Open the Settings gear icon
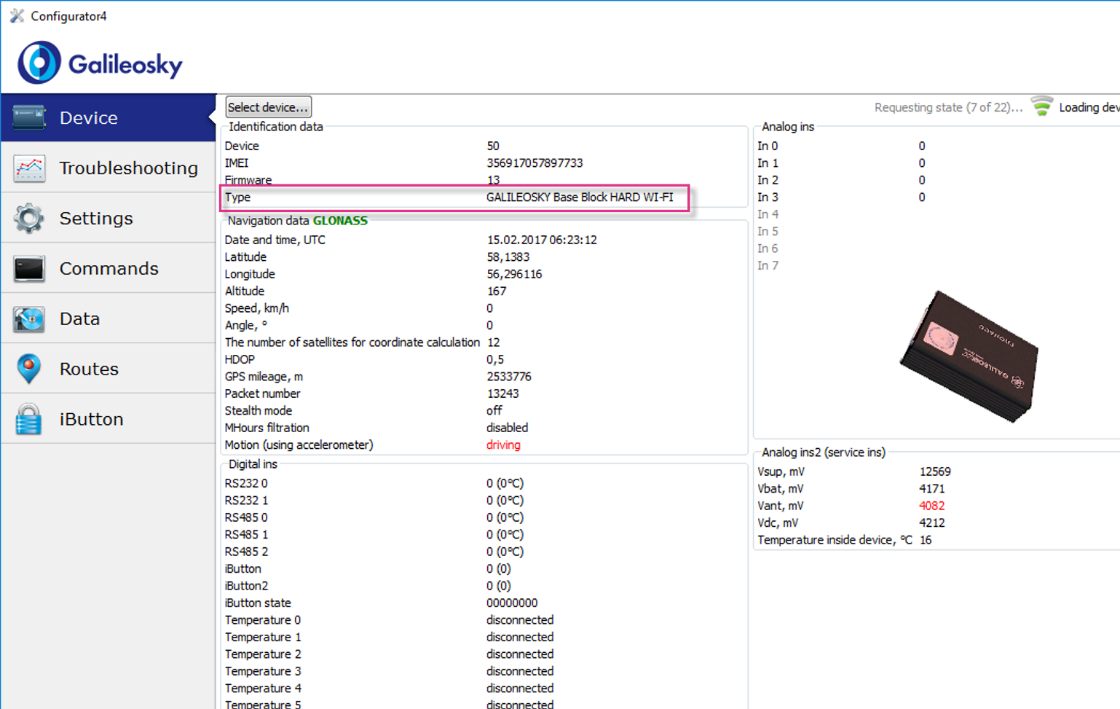The height and width of the screenshot is (709, 1120). [x=29, y=218]
